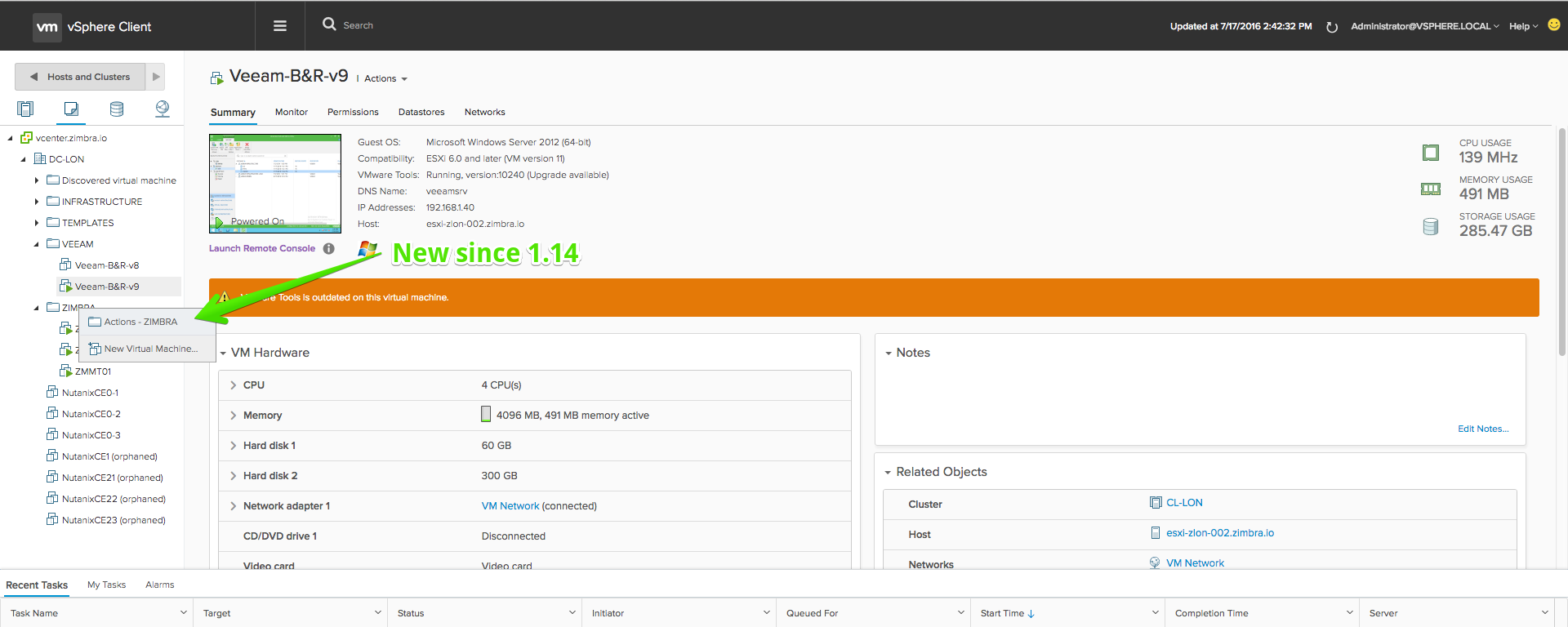Viewport: 1568px width, 627px height.
Task: Expand the Memory hardware row
Action: tap(233, 416)
